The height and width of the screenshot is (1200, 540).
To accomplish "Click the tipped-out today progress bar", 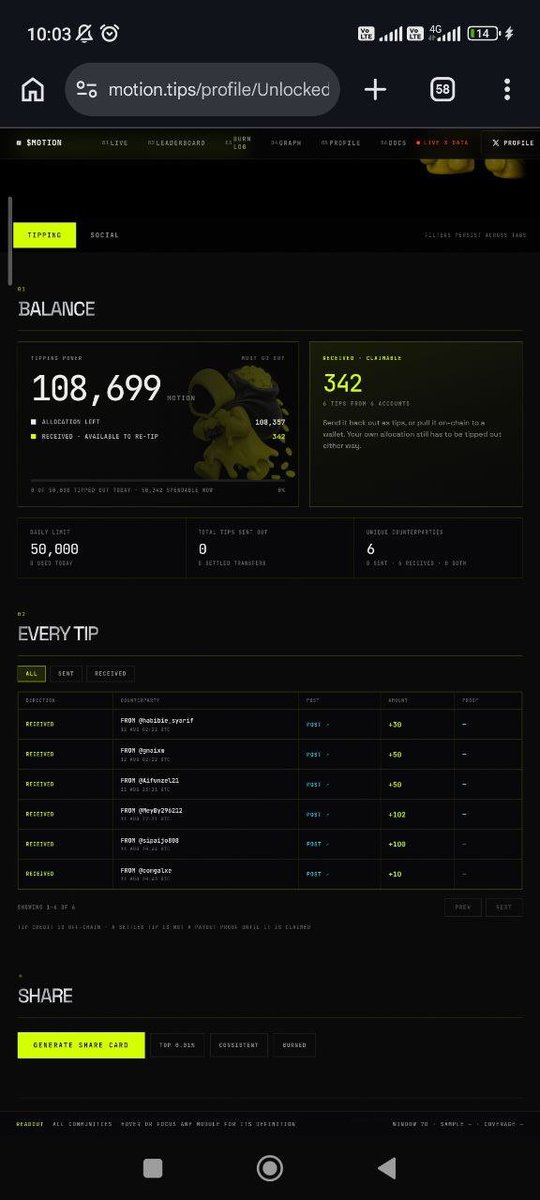I will coord(159,483).
